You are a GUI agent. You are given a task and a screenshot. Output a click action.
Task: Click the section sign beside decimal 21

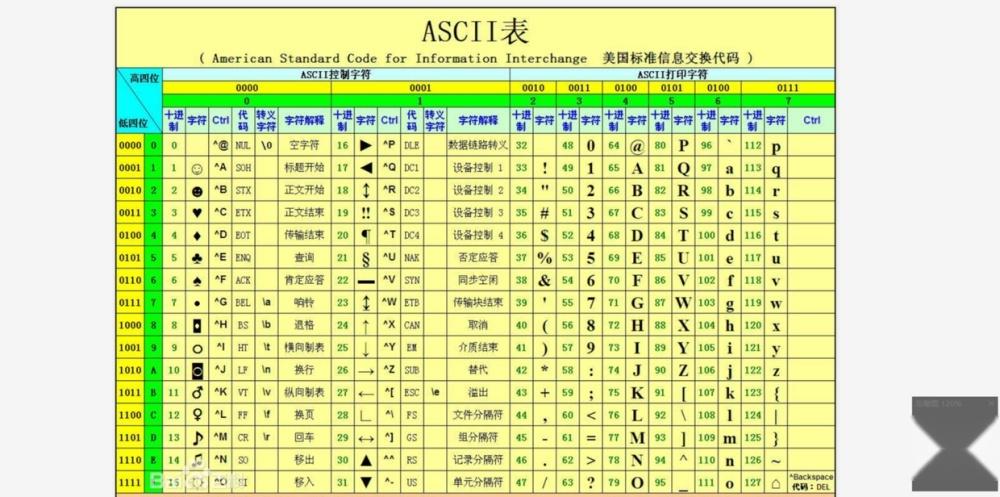366,258
